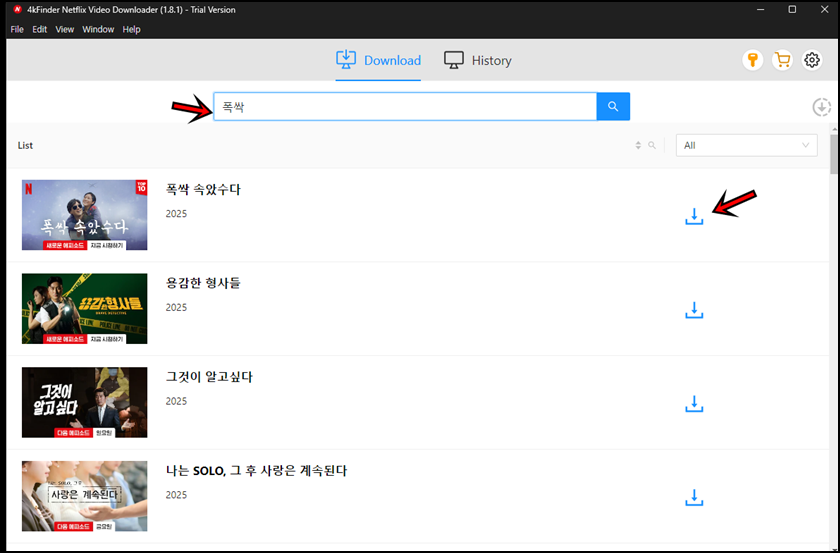Screen dimensions: 840x553
Task: Click the List column header label
Action: click(x=25, y=145)
